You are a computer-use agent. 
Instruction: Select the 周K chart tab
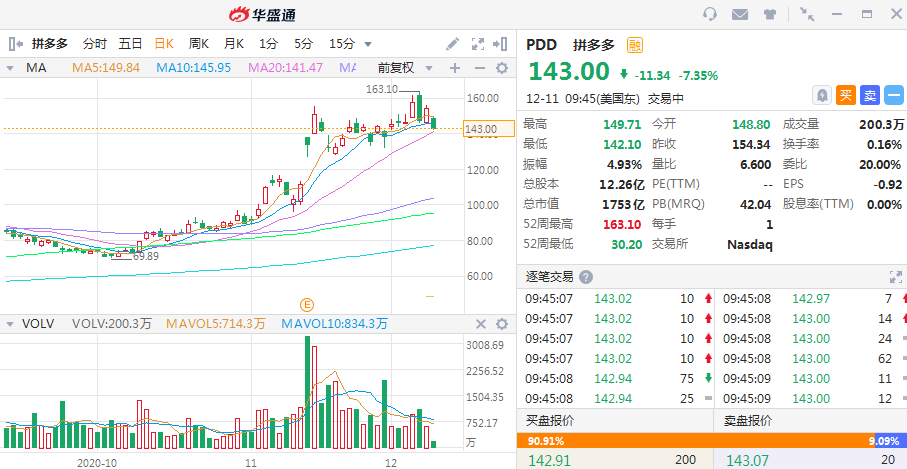(198, 44)
